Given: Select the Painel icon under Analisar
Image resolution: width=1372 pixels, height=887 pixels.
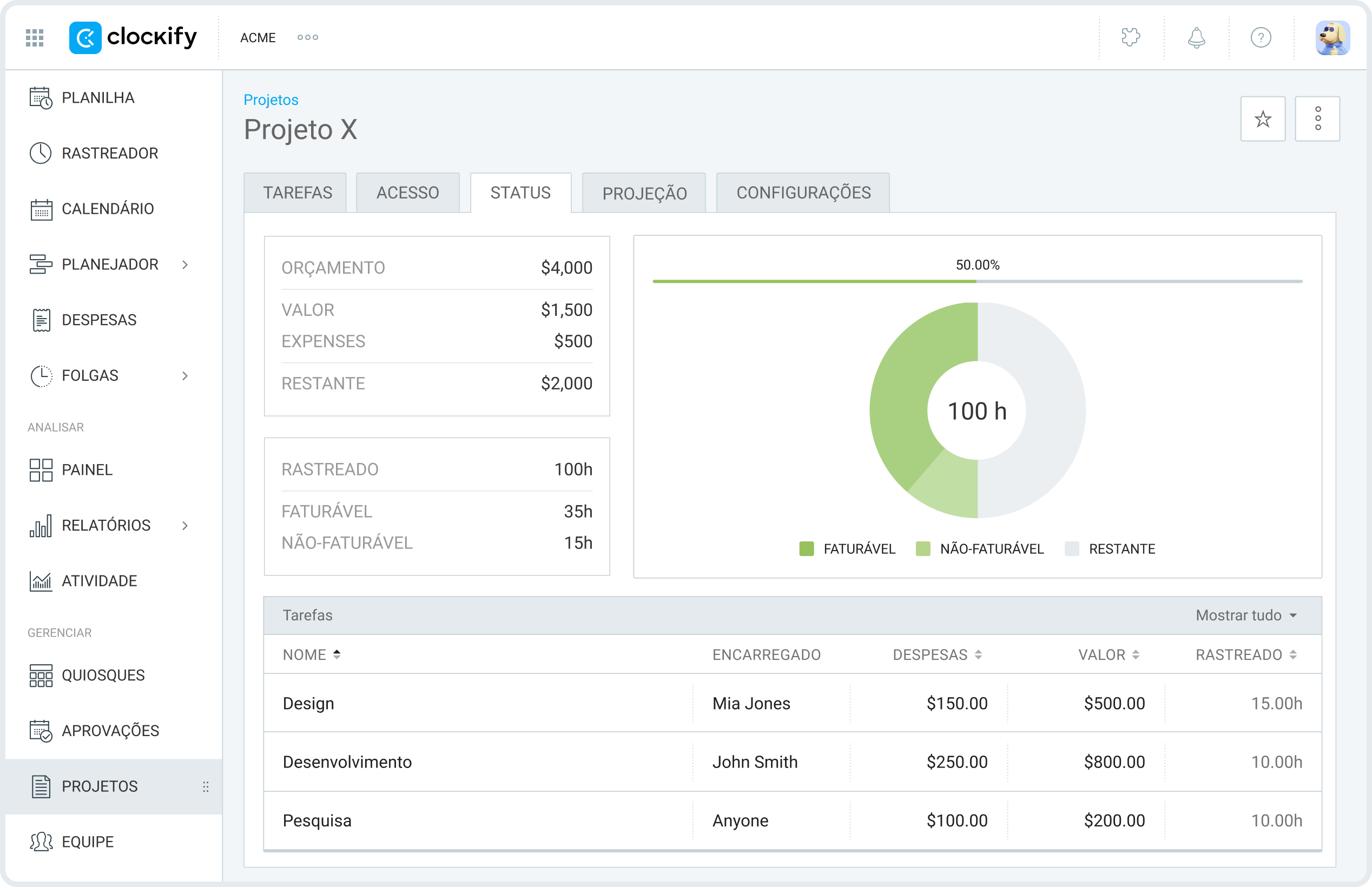Looking at the screenshot, I should click(x=41, y=469).
